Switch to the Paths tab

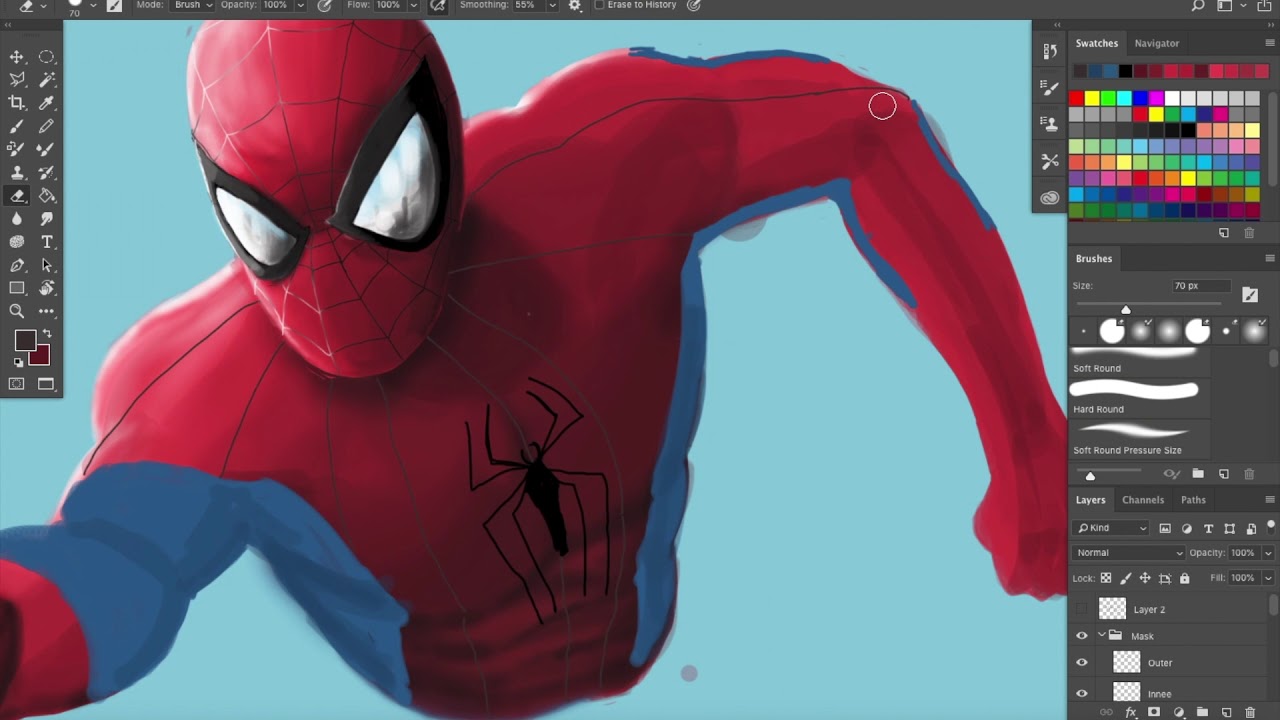(x=1193, y=500)
